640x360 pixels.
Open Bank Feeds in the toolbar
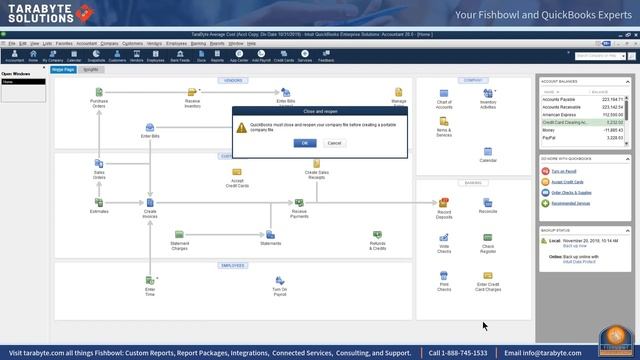180,56
